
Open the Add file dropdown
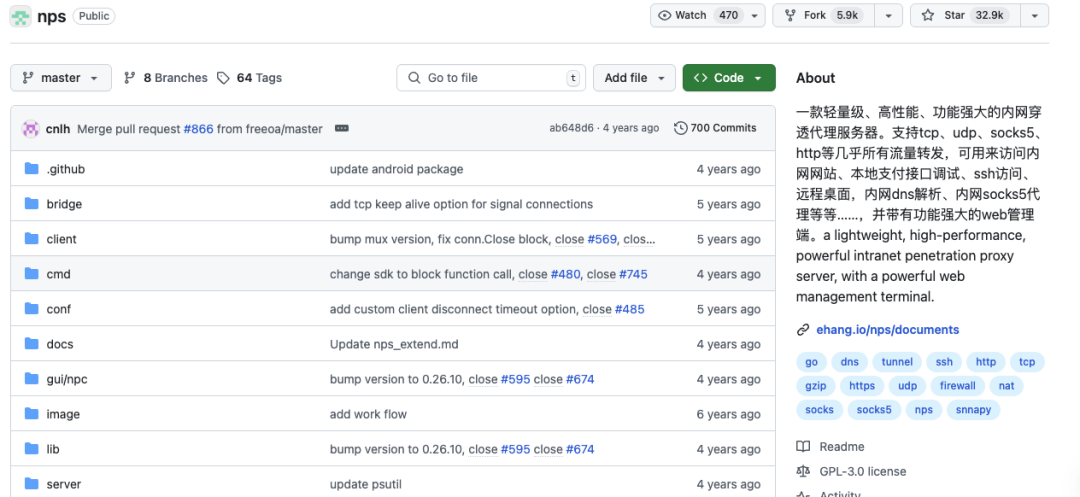coord(634,78)
